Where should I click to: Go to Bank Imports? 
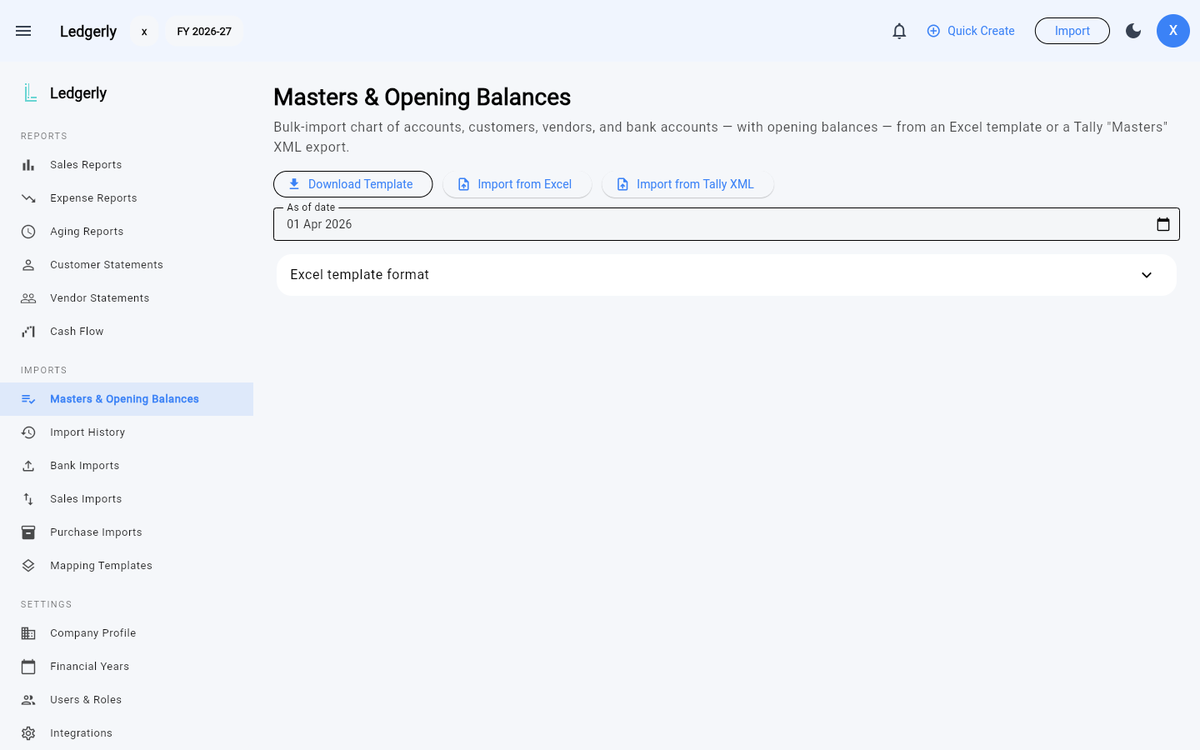126,466
